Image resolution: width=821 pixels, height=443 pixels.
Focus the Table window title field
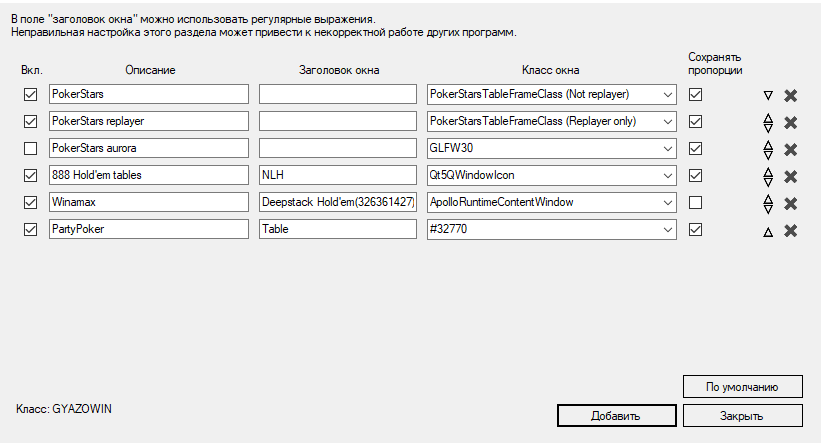click(x=338, y=229)
